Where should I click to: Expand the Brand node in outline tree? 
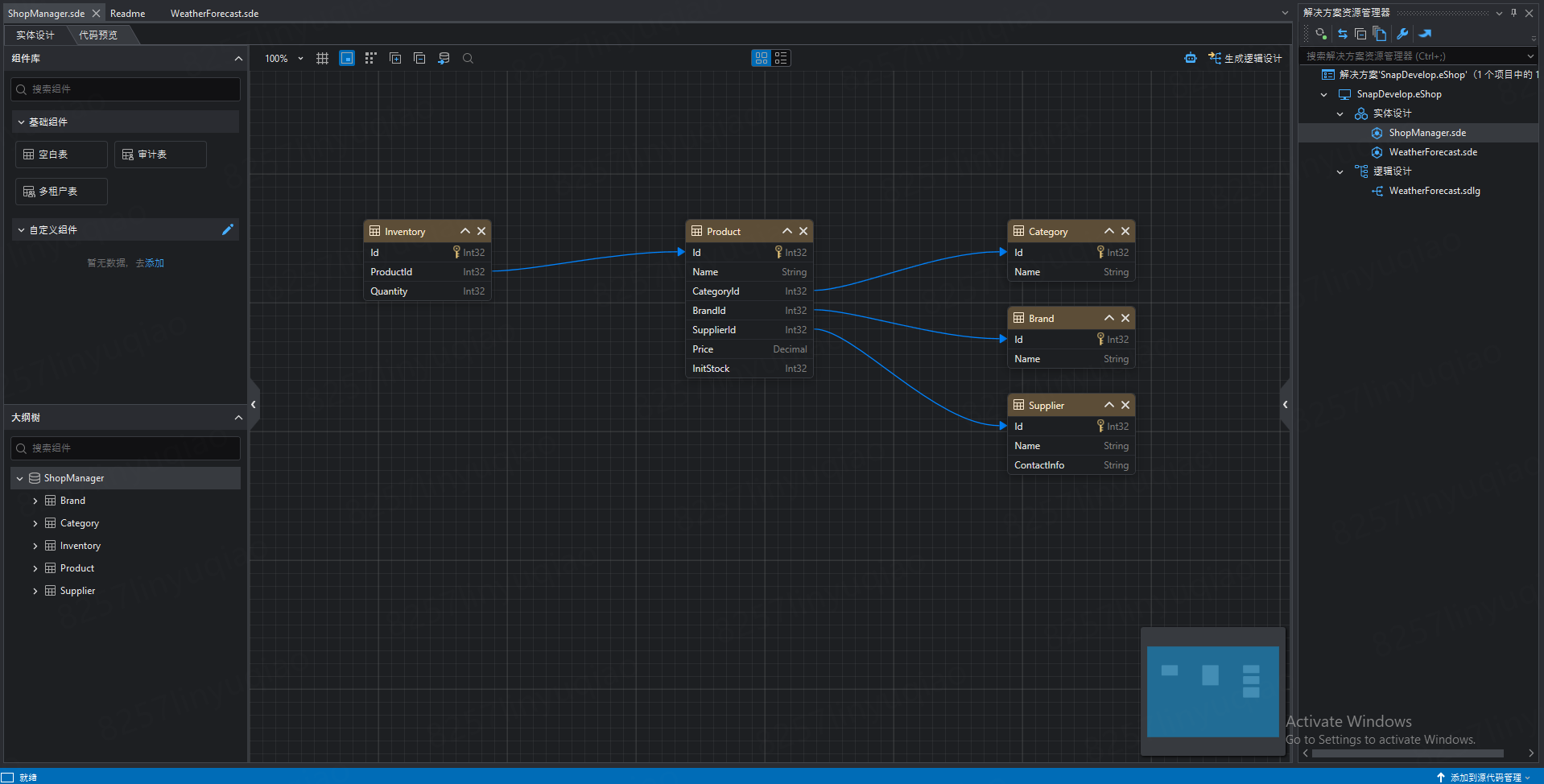[x=35, y=501]
